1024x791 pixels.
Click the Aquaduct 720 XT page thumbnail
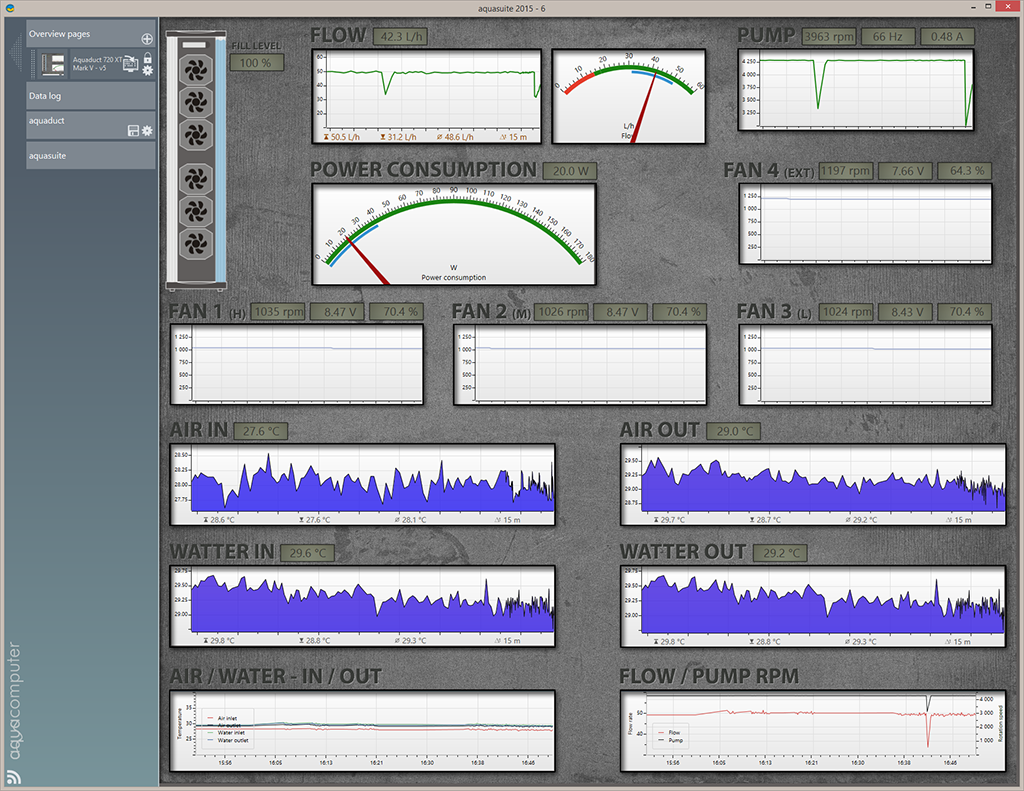52,64
